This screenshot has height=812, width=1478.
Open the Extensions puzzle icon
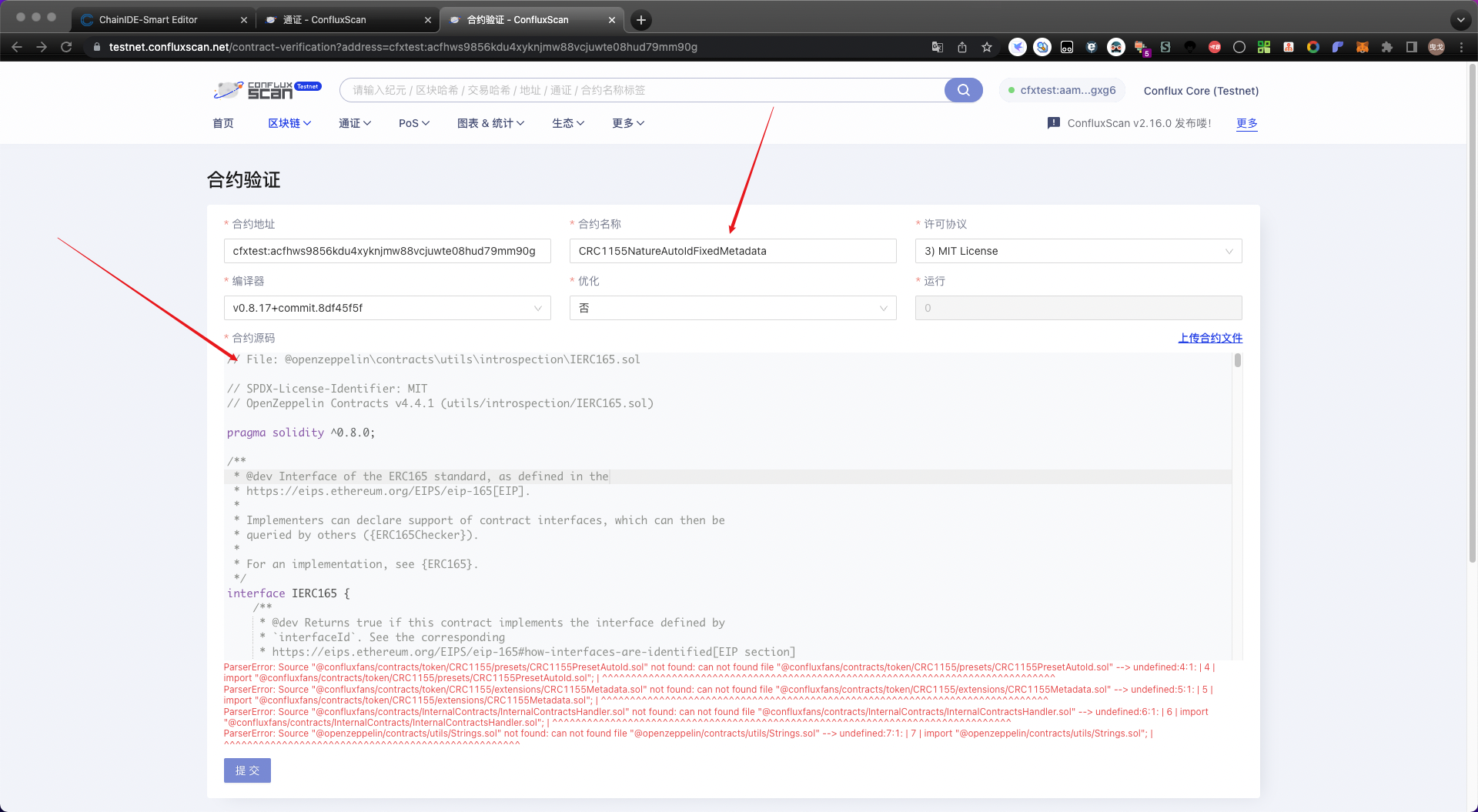click(x=1387, y=47)
